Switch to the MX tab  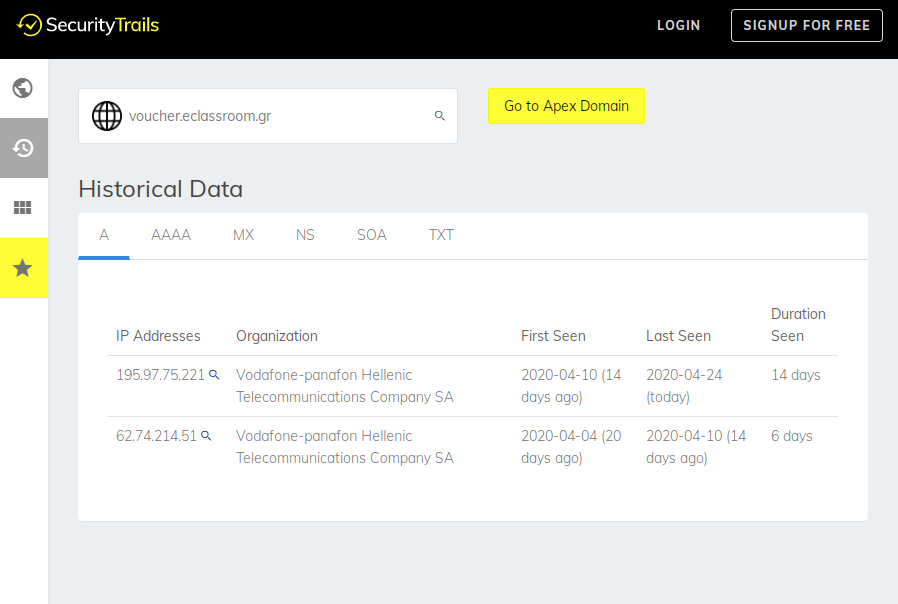click(x=243, y=235)
